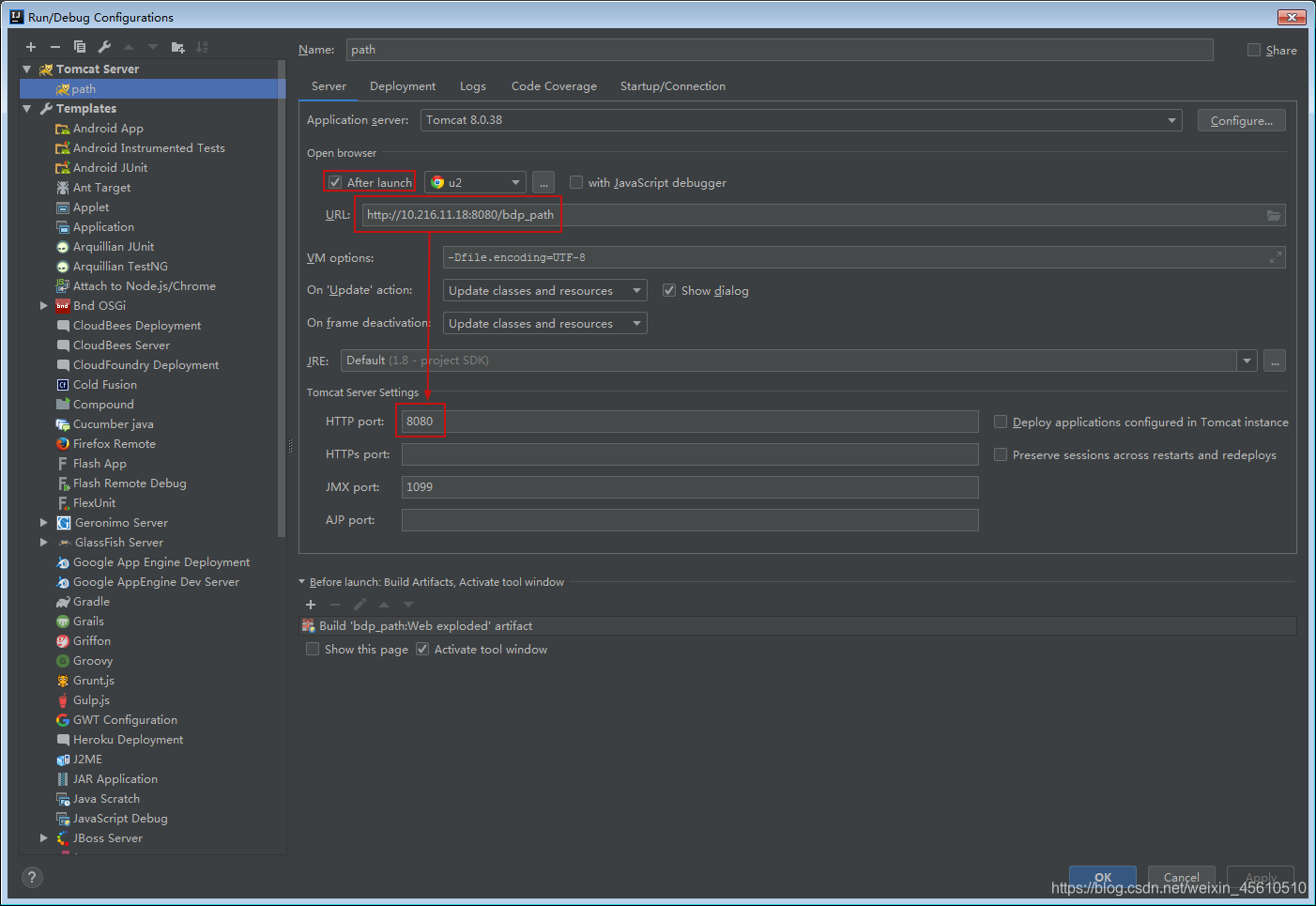Click Cancel button

[x=1182, y=877]
